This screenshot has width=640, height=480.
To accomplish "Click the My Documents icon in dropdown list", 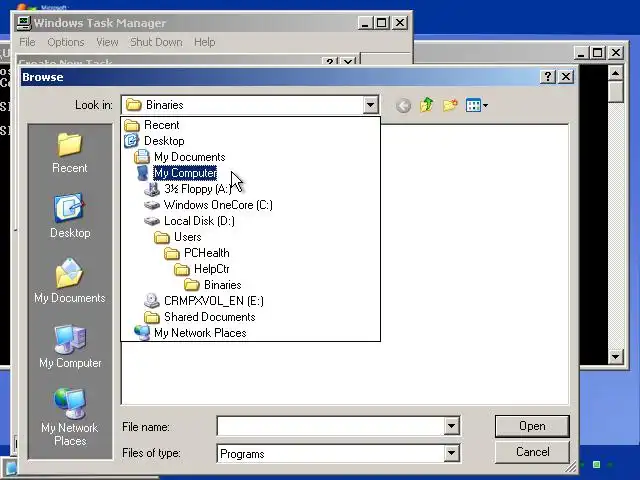I will click(x=142, y=157).
